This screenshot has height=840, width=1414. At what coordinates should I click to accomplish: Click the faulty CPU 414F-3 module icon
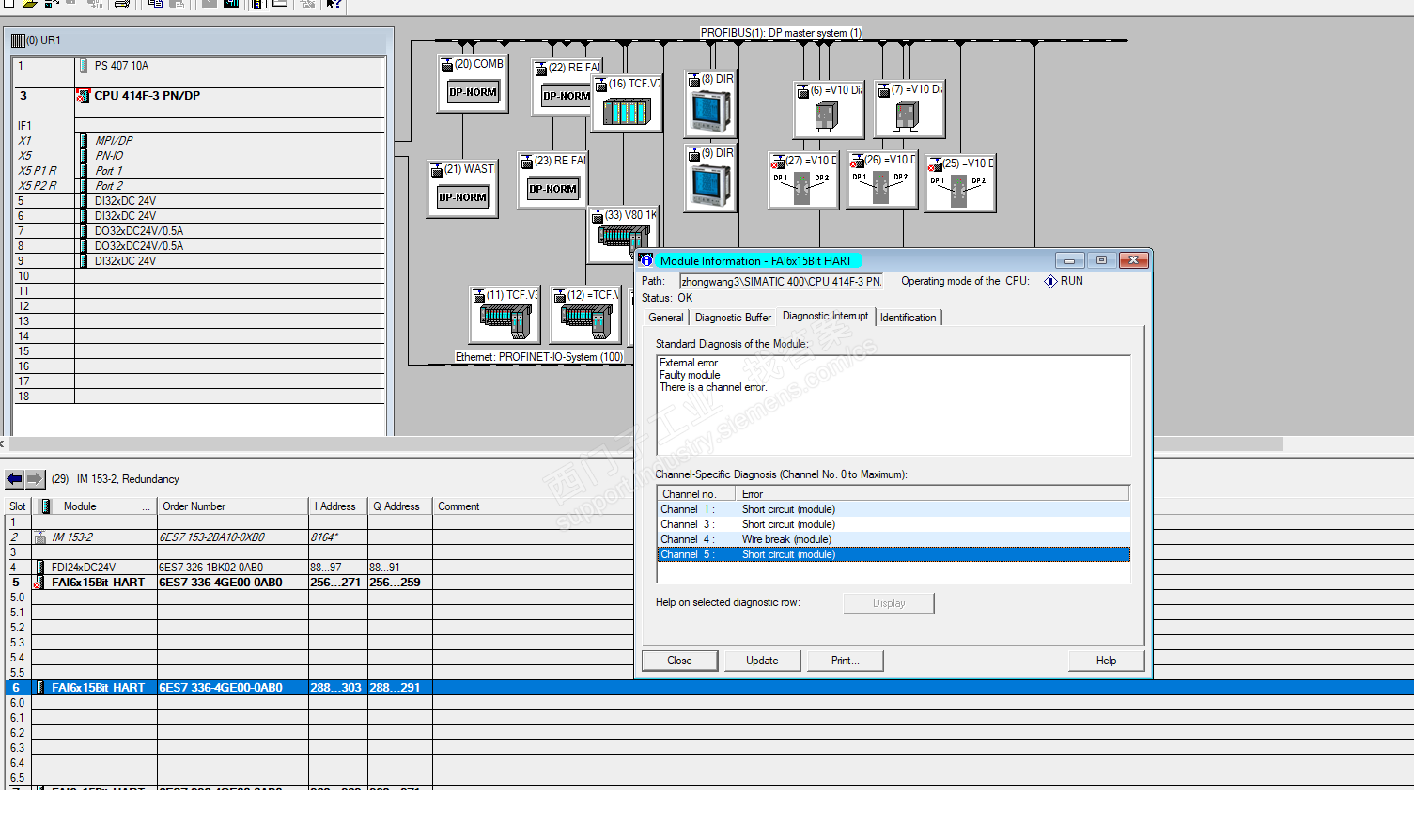83,96
